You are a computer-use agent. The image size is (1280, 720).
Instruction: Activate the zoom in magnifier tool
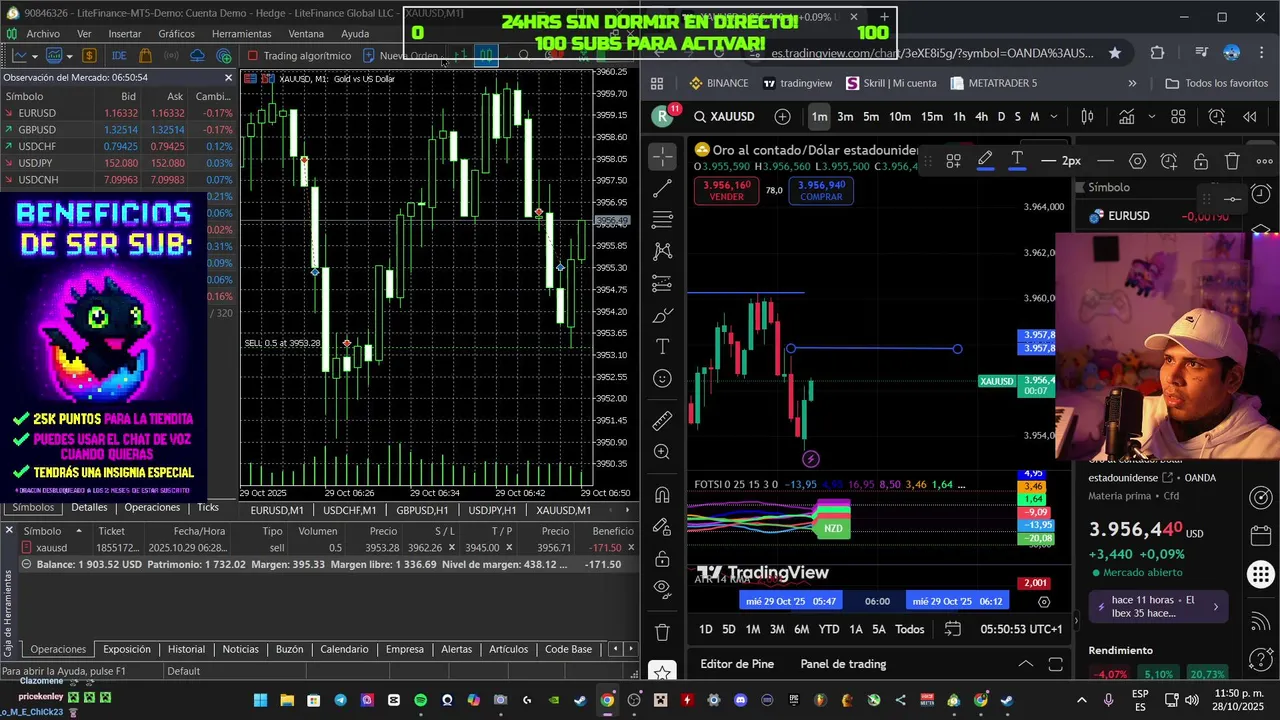[661, 452]
